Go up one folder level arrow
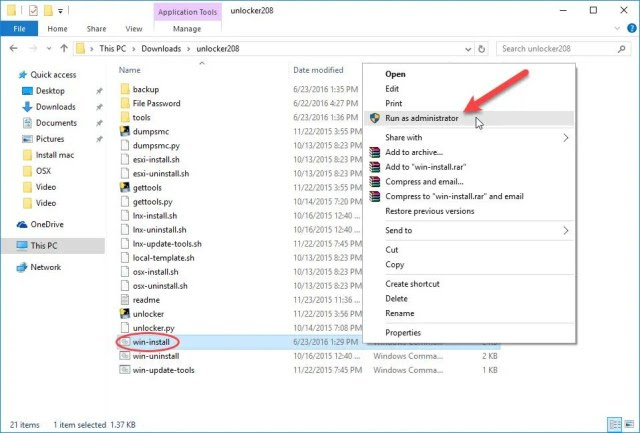This screenshot has width=640, height=433. (x=64, y=49)
